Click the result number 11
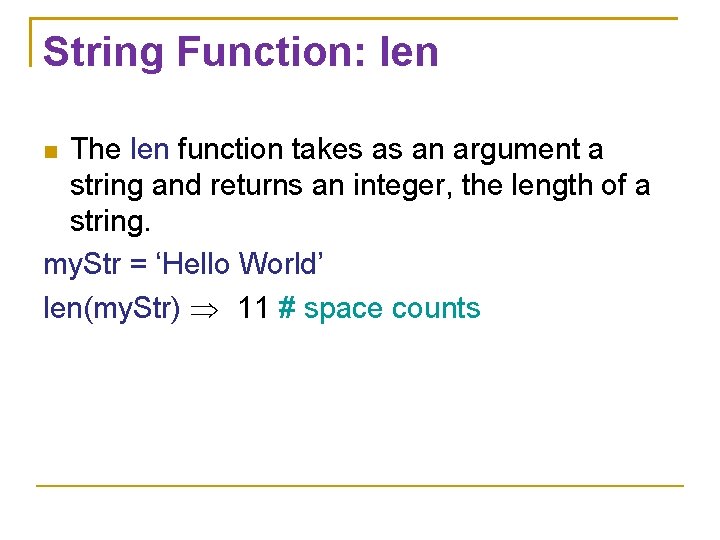Viewport: 720px width, 540px height. pyautogui.click(x=253, y=309)
